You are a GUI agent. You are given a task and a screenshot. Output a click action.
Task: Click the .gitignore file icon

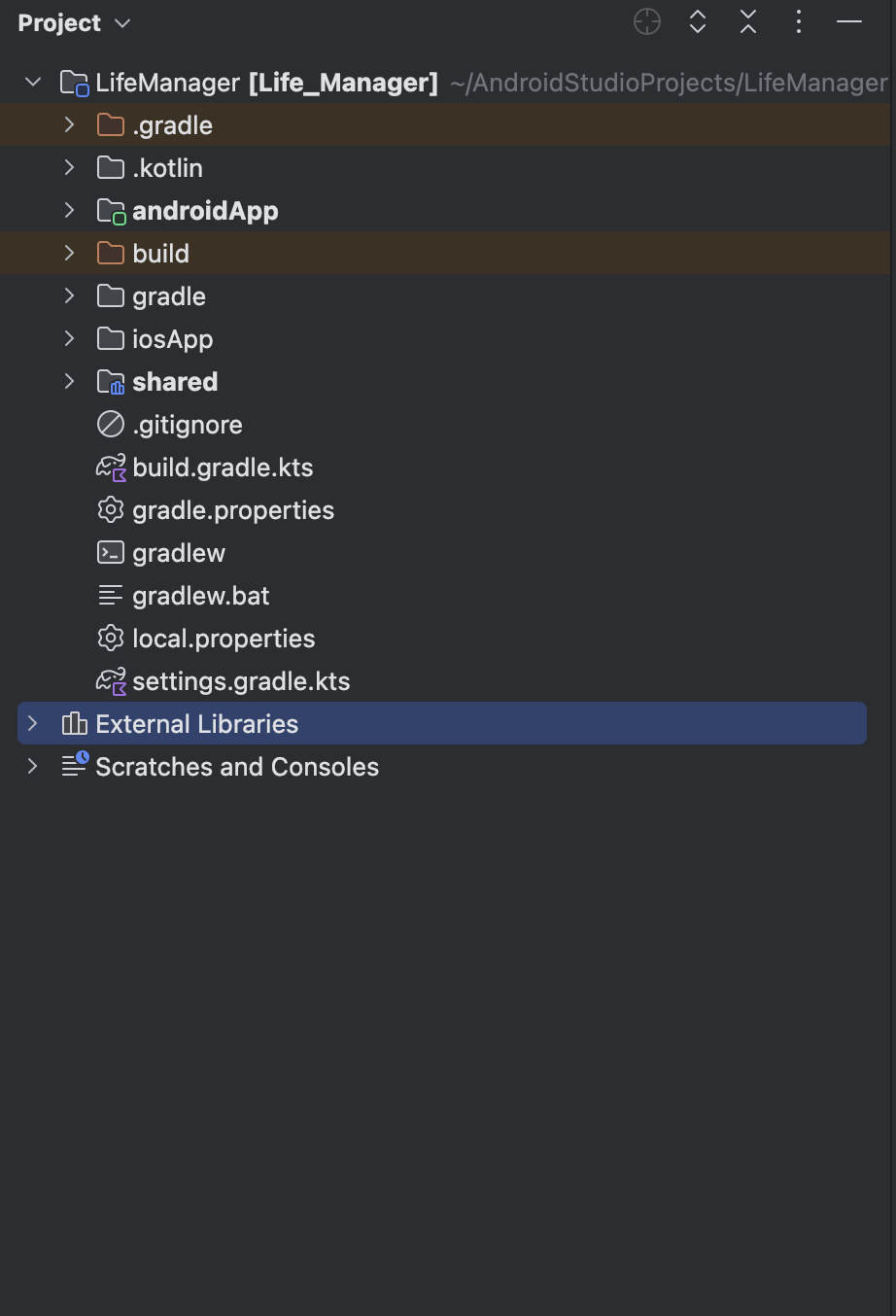[111, 425]
